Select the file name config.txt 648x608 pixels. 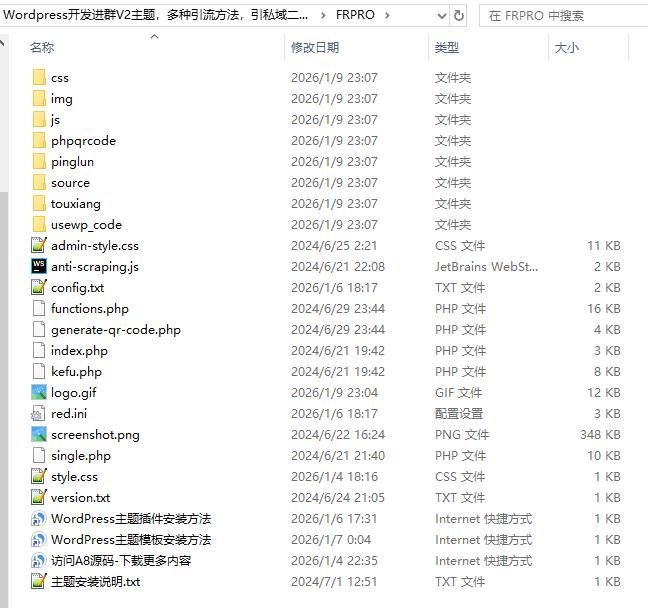77,288
